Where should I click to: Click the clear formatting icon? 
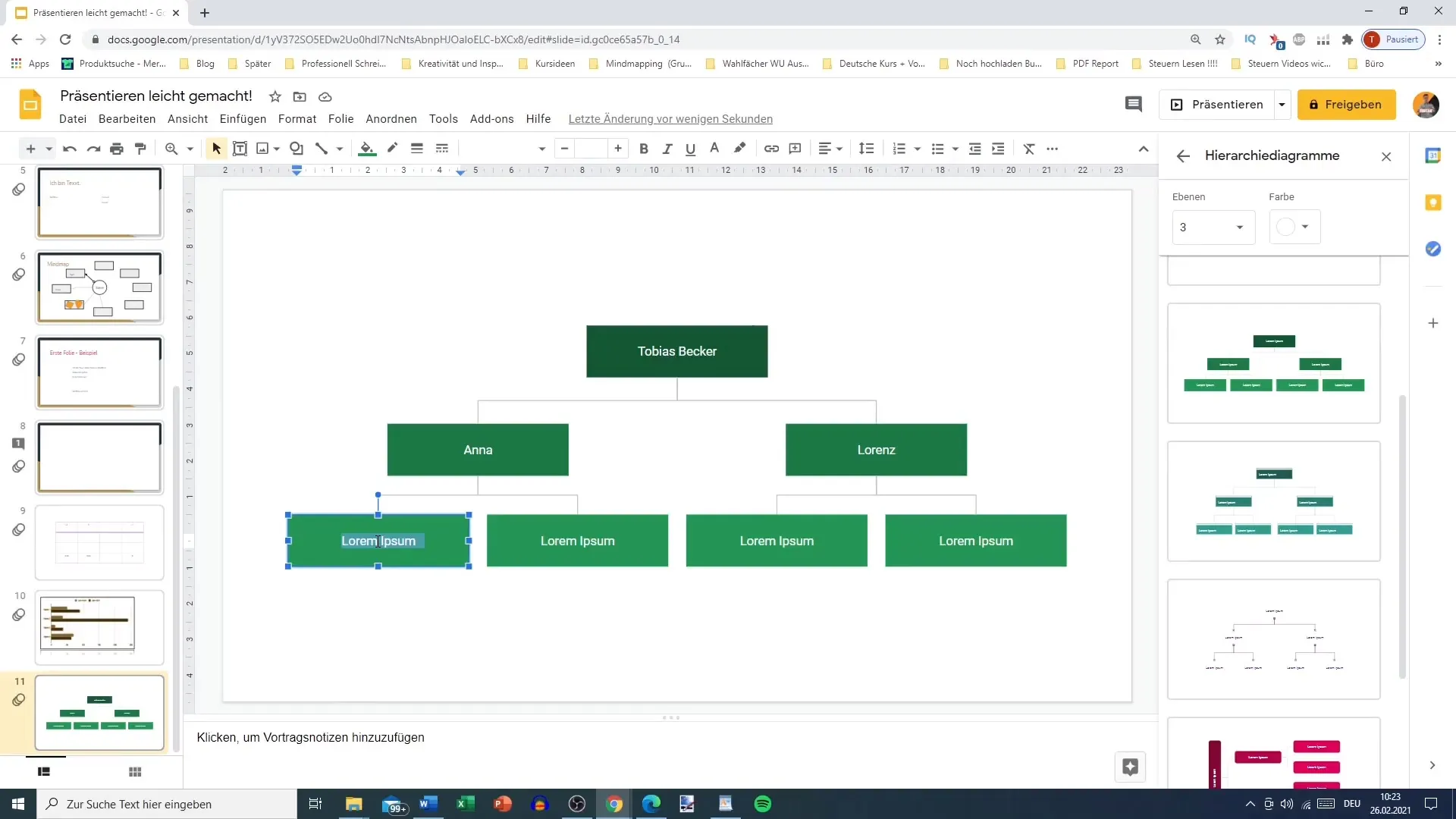tap(1029, 149)
